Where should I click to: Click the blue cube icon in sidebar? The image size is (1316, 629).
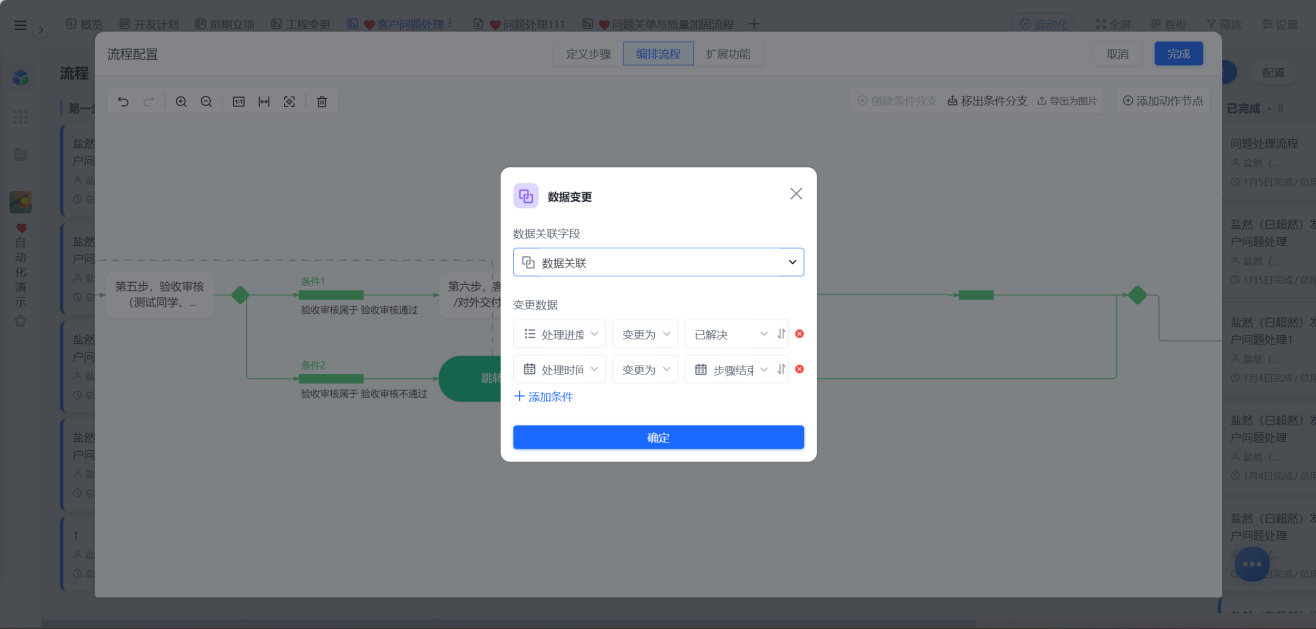pos(20,78)
